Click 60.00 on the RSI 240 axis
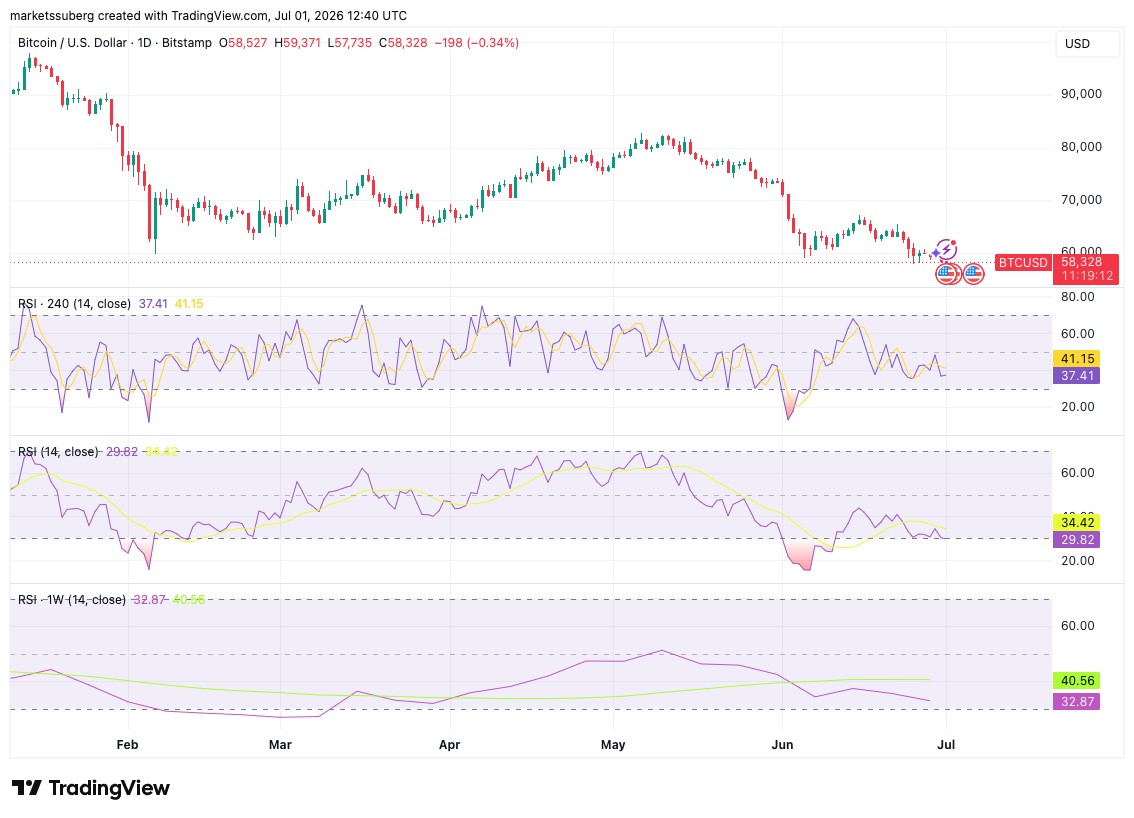This screenshot has width=1134, height=818. pyautogui.click(x=1078, y=333)
